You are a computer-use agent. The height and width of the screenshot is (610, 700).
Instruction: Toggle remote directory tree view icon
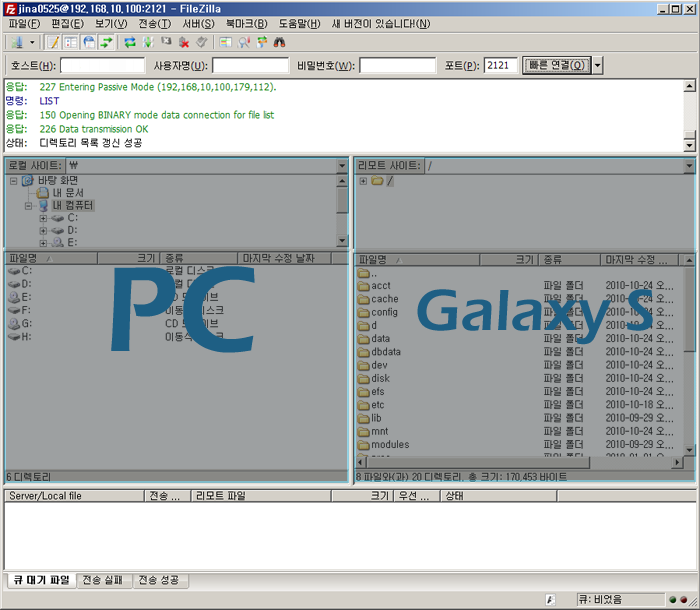89,42
